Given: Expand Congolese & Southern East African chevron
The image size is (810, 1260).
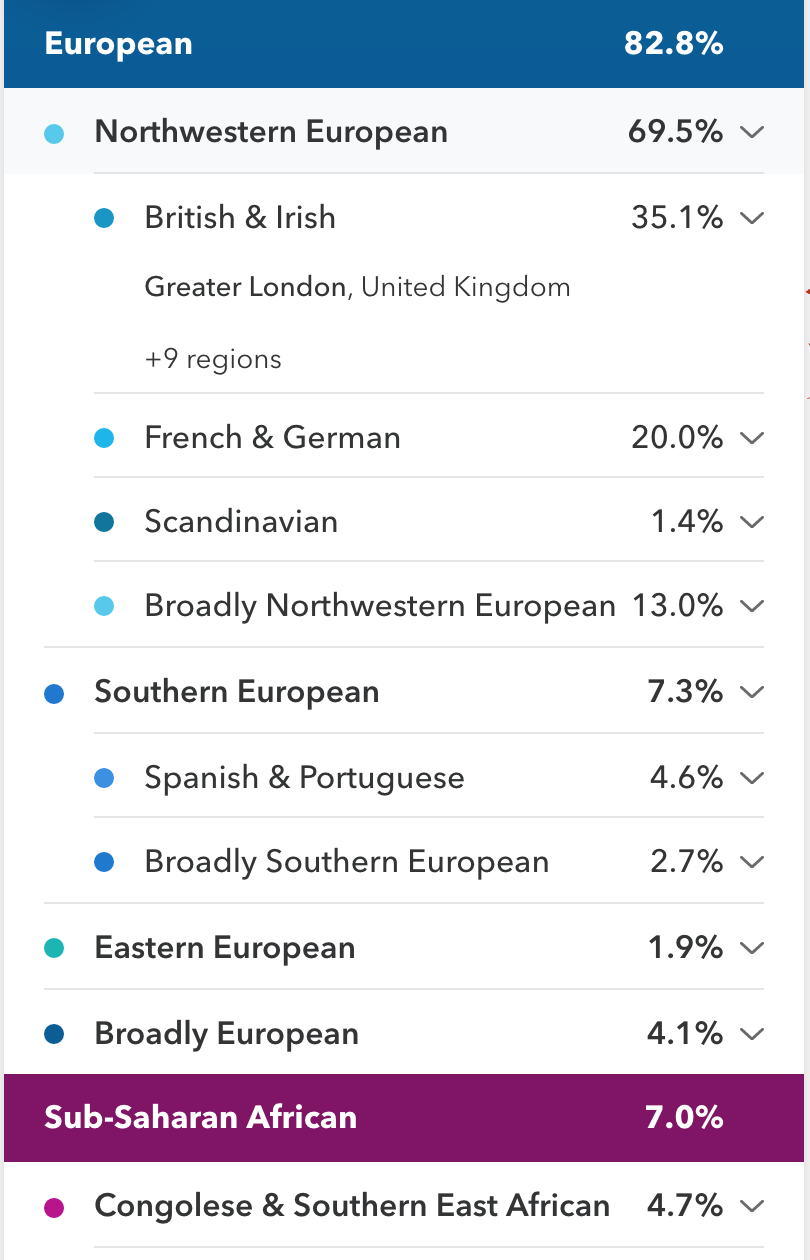Looking at the screenshot, I should pos(753,1207).
